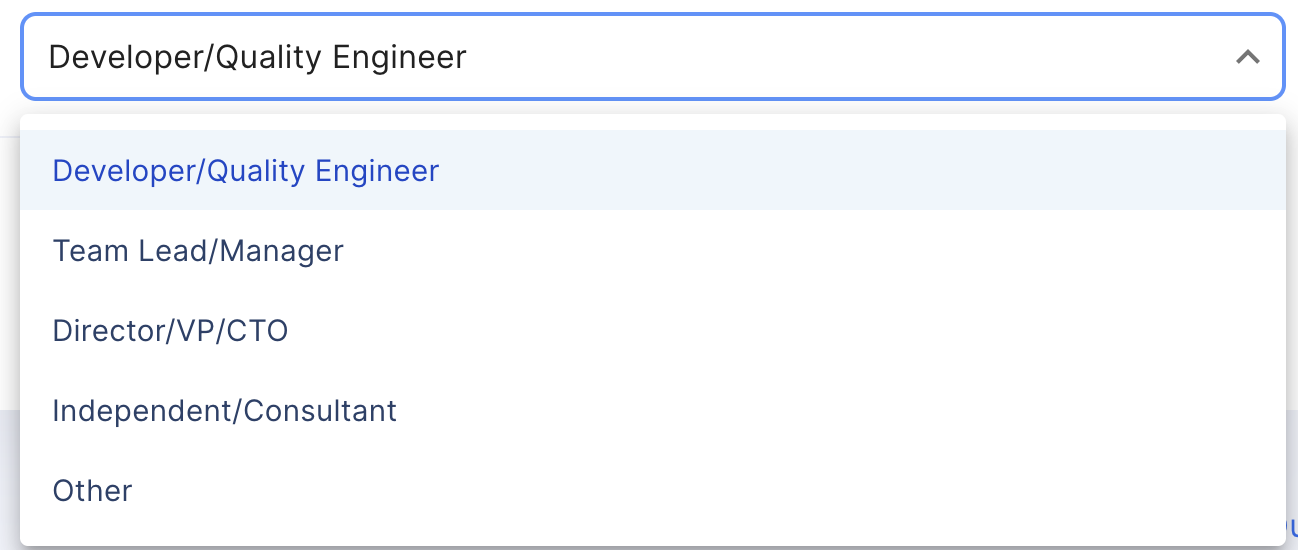
Task: Click the Developer/Quality Engineer text in the field
Action: (x=257, y=57)
